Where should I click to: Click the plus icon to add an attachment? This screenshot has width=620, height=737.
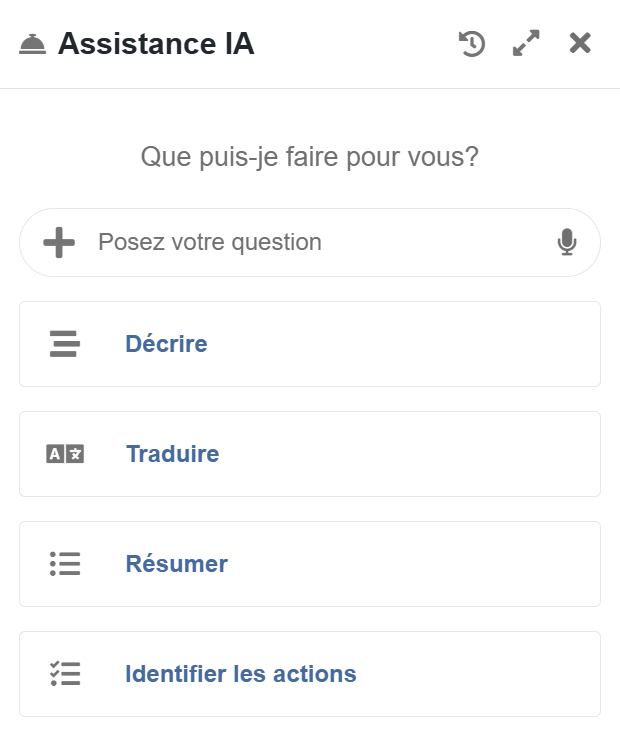[x=59, y=242]
